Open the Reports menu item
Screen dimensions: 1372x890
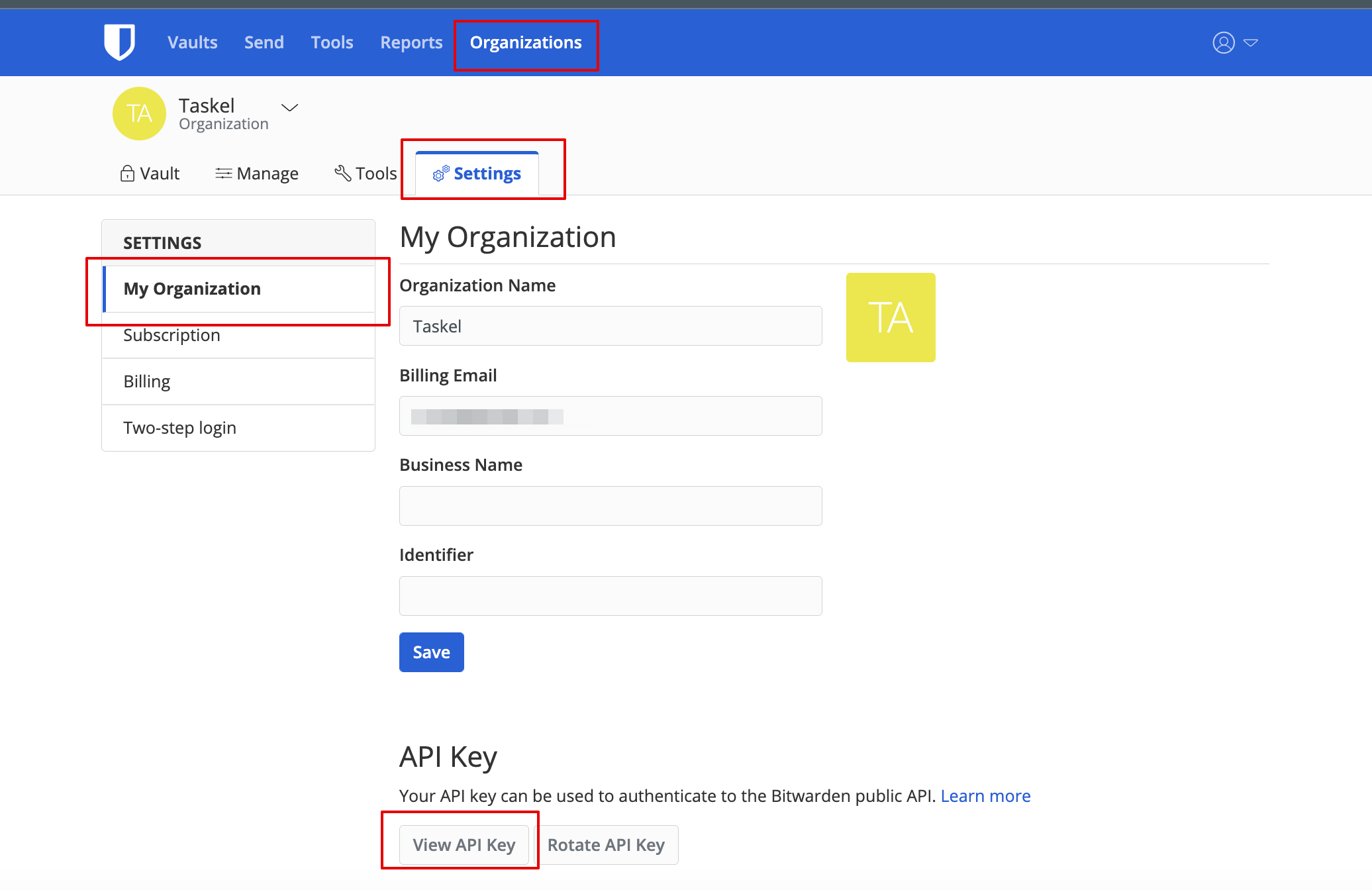tap(411, 42)
